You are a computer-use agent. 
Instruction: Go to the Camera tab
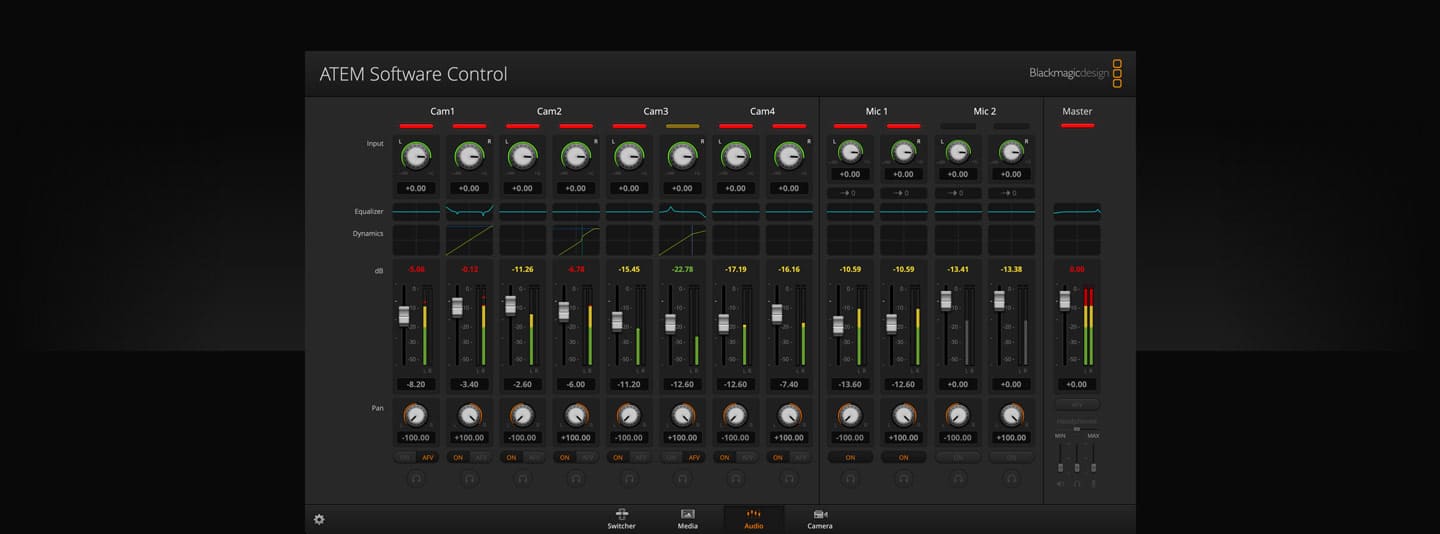click(819, 518)
